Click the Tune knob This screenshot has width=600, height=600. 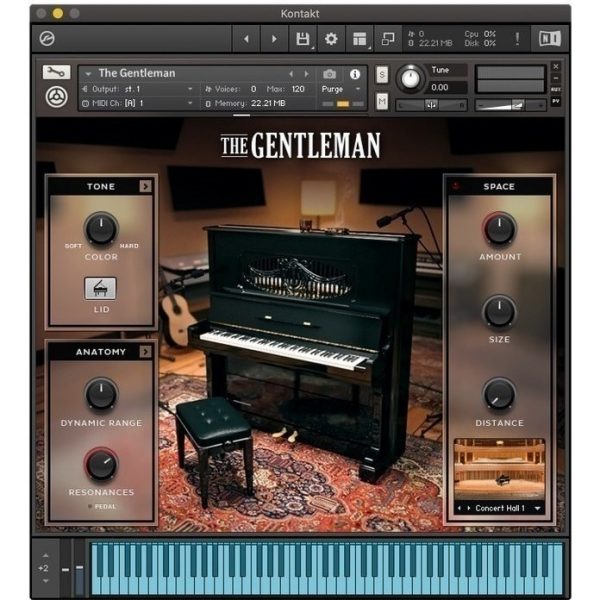[410, 78]
